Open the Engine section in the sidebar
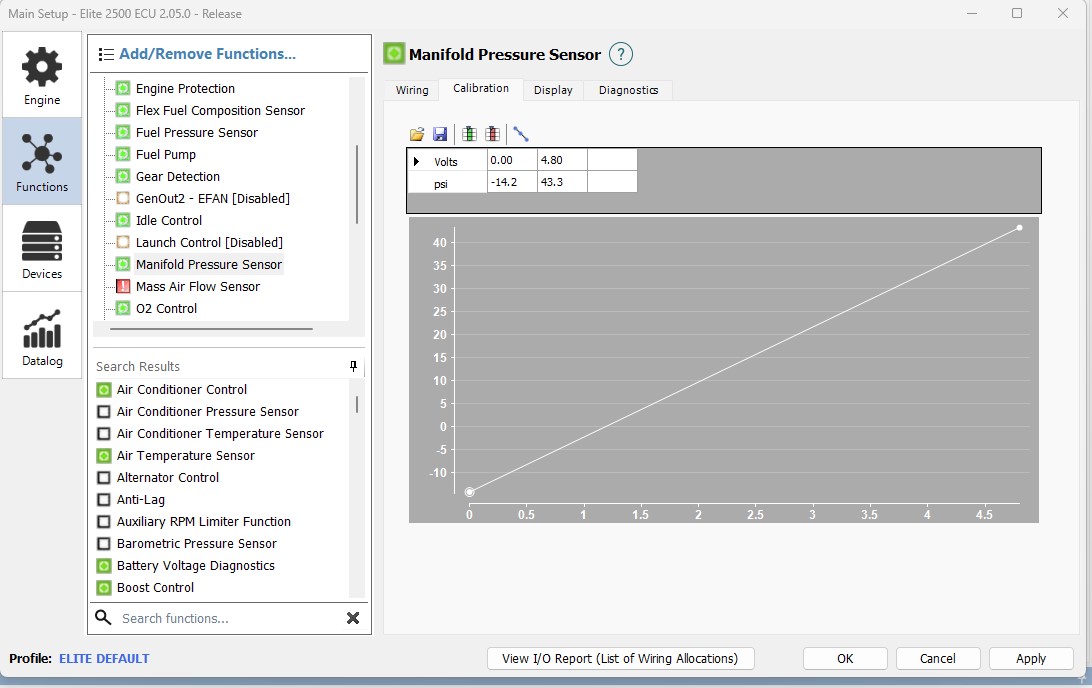Screen dimensions: 1092x688 pyautogui.click(x=42, y=77)
